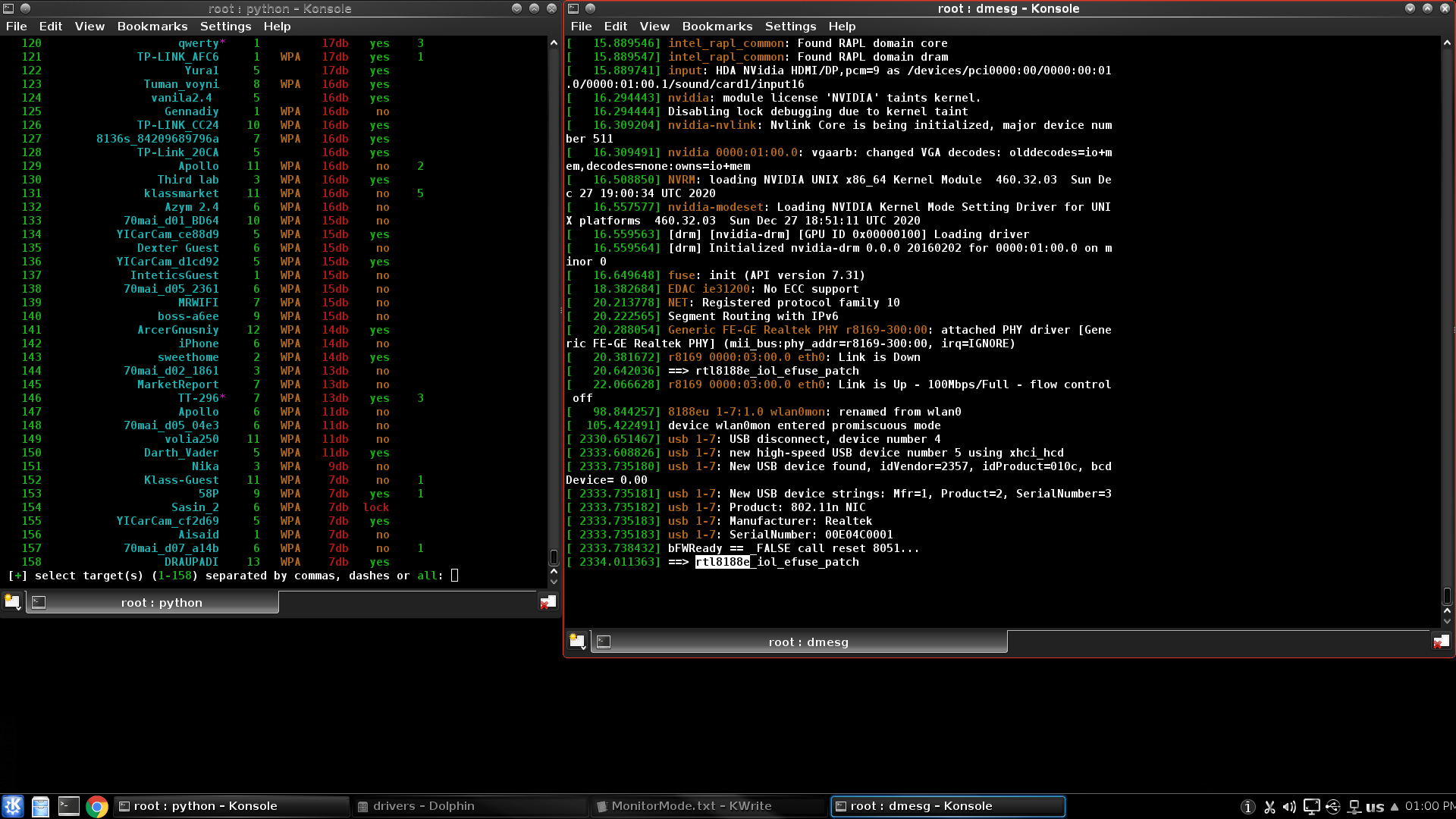Open the Klipper clipboard scissors icon
Viewport: 1456px width, 819px height.
pyautogui.click(x=1269, y=807)
